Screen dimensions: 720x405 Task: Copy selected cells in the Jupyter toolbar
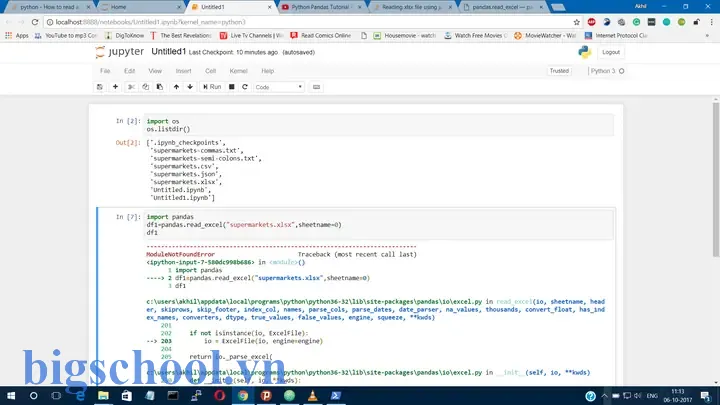[x=146, y=87]
